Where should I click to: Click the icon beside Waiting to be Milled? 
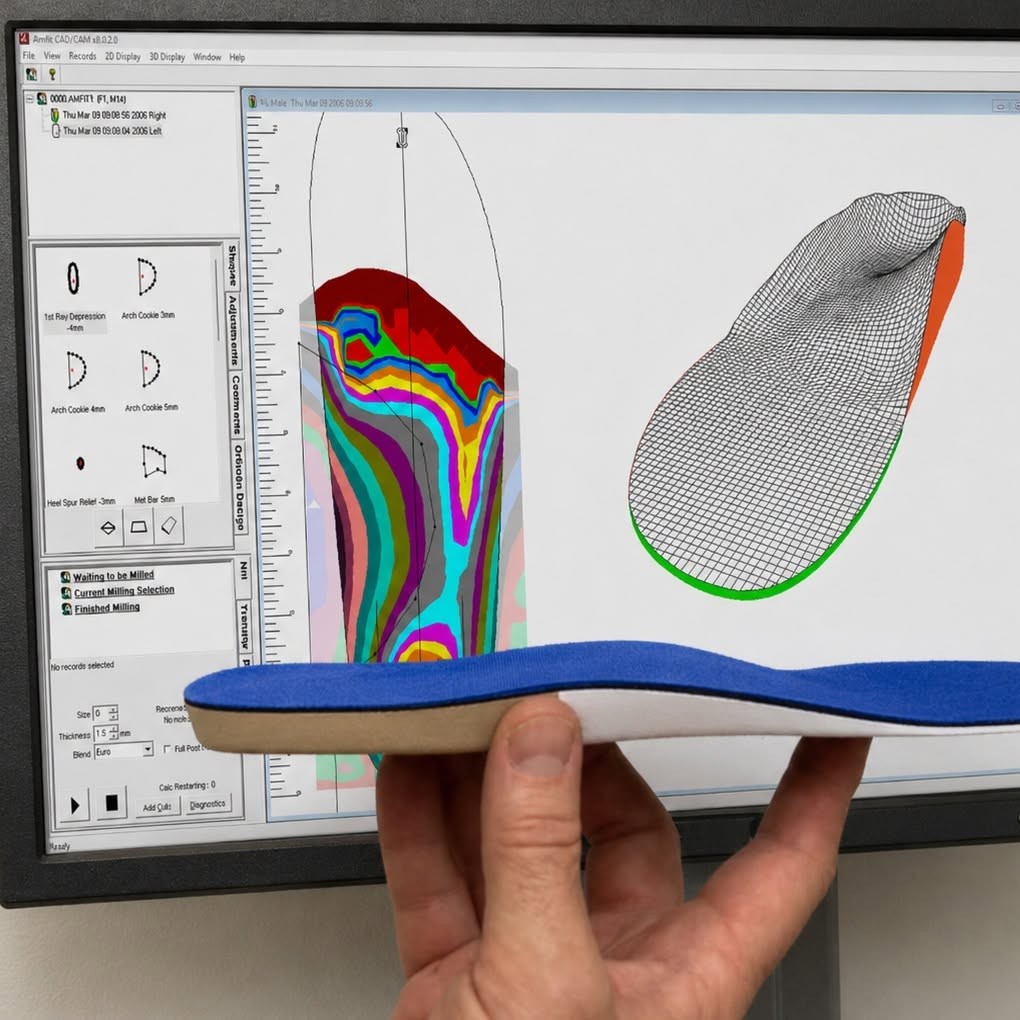click(x=66, y=577)
